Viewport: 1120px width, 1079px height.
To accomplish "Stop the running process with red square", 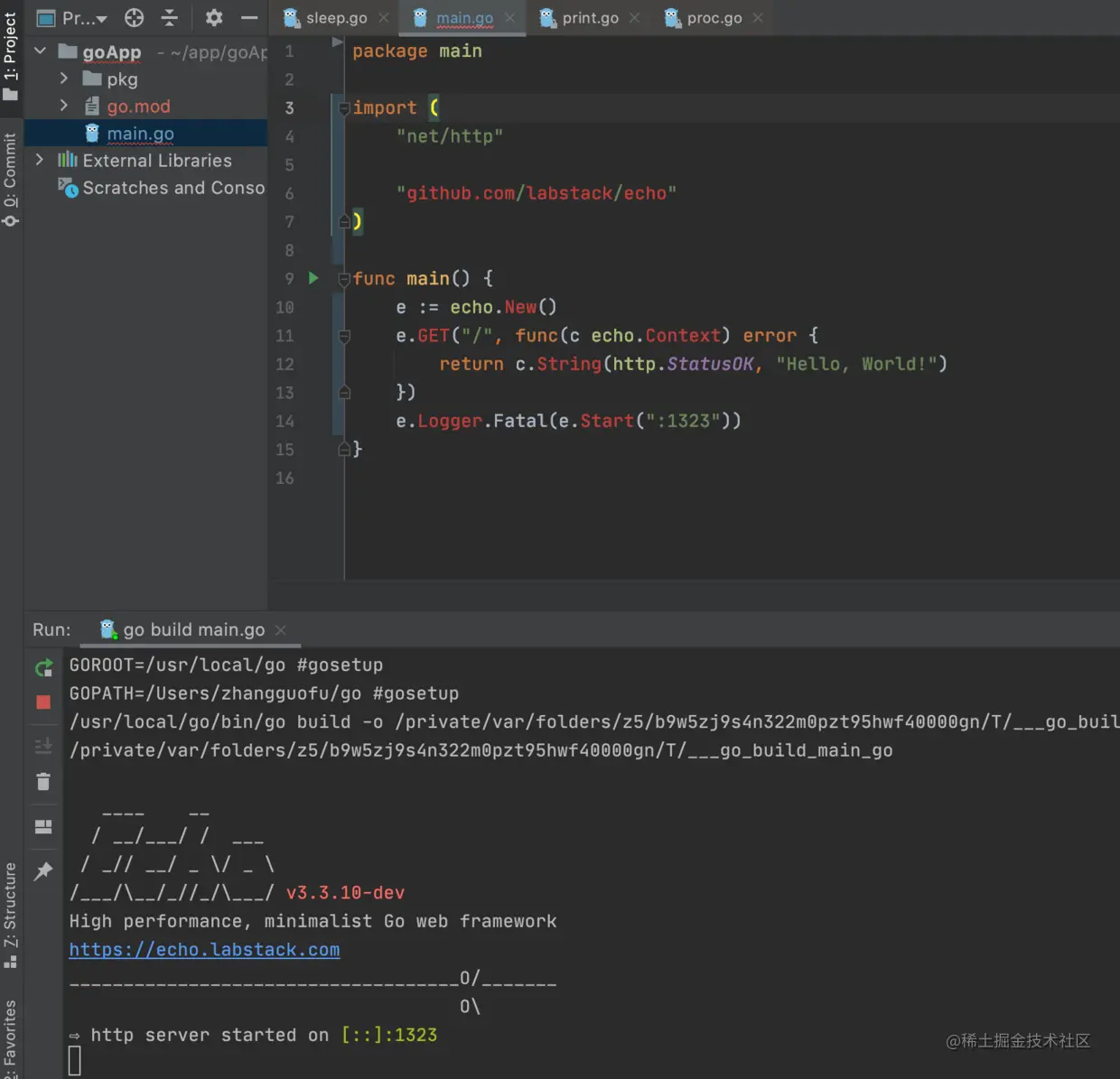I will [x=43, y=702].
